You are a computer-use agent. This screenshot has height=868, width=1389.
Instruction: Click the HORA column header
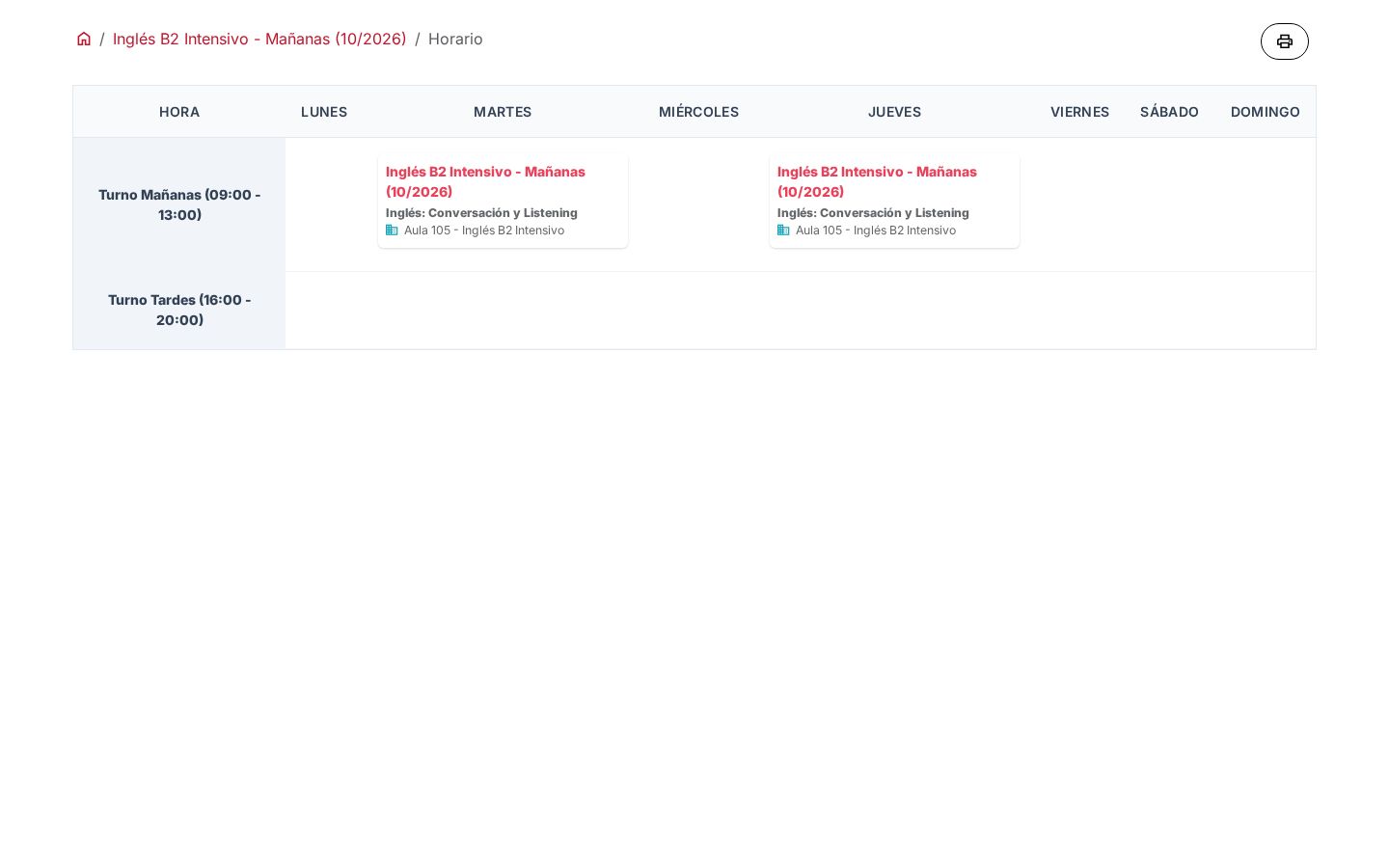tap(179, 112)
